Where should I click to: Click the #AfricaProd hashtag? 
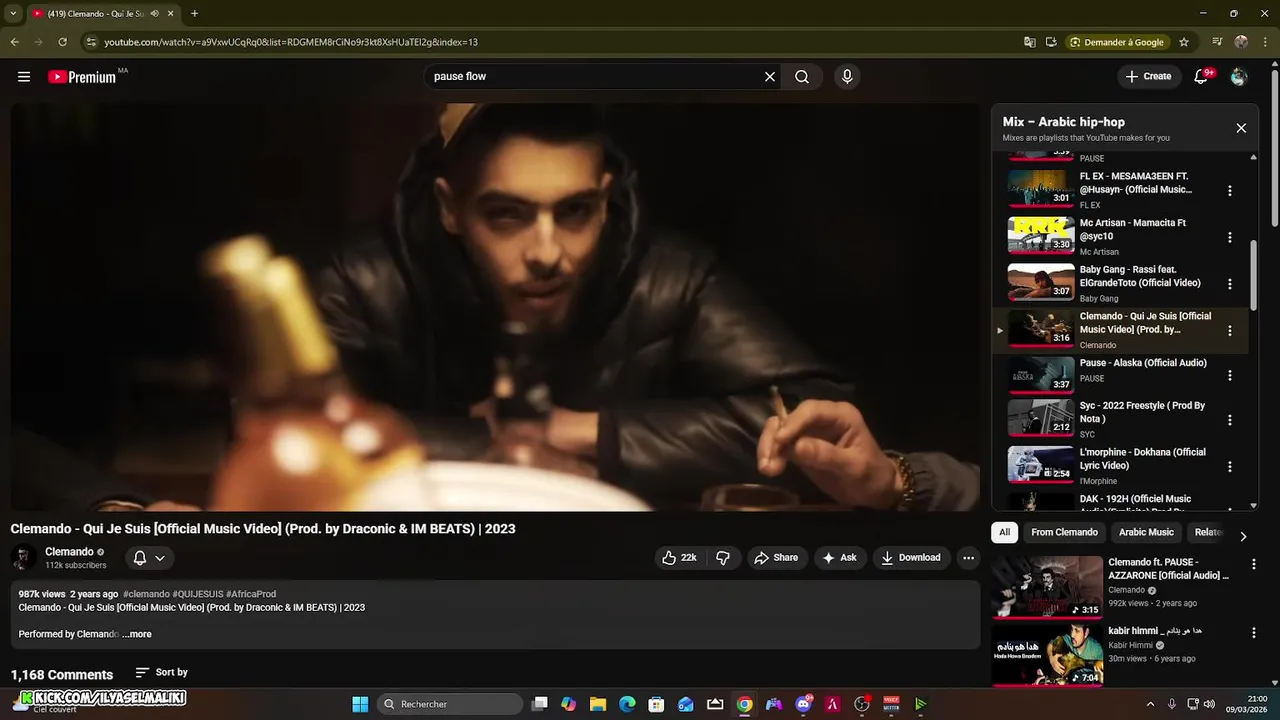tap(251, 594)
